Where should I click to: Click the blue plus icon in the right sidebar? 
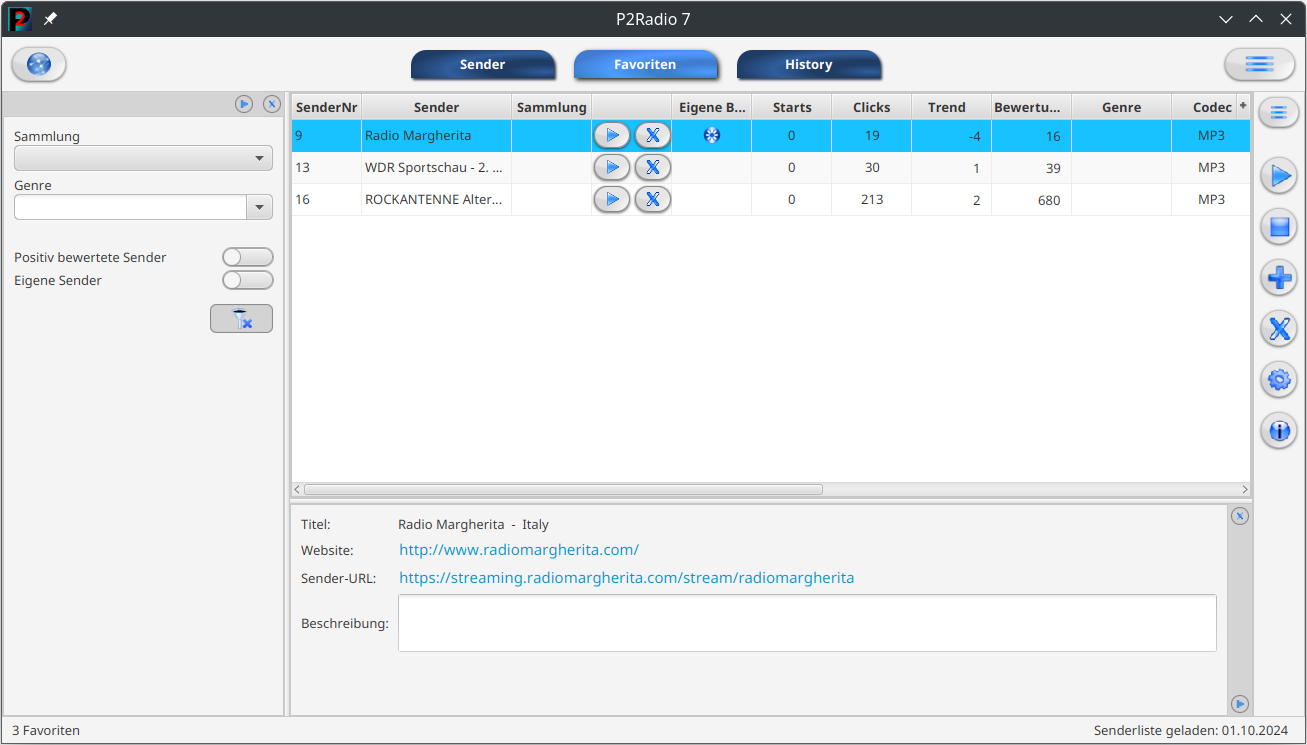point(1278,277)
